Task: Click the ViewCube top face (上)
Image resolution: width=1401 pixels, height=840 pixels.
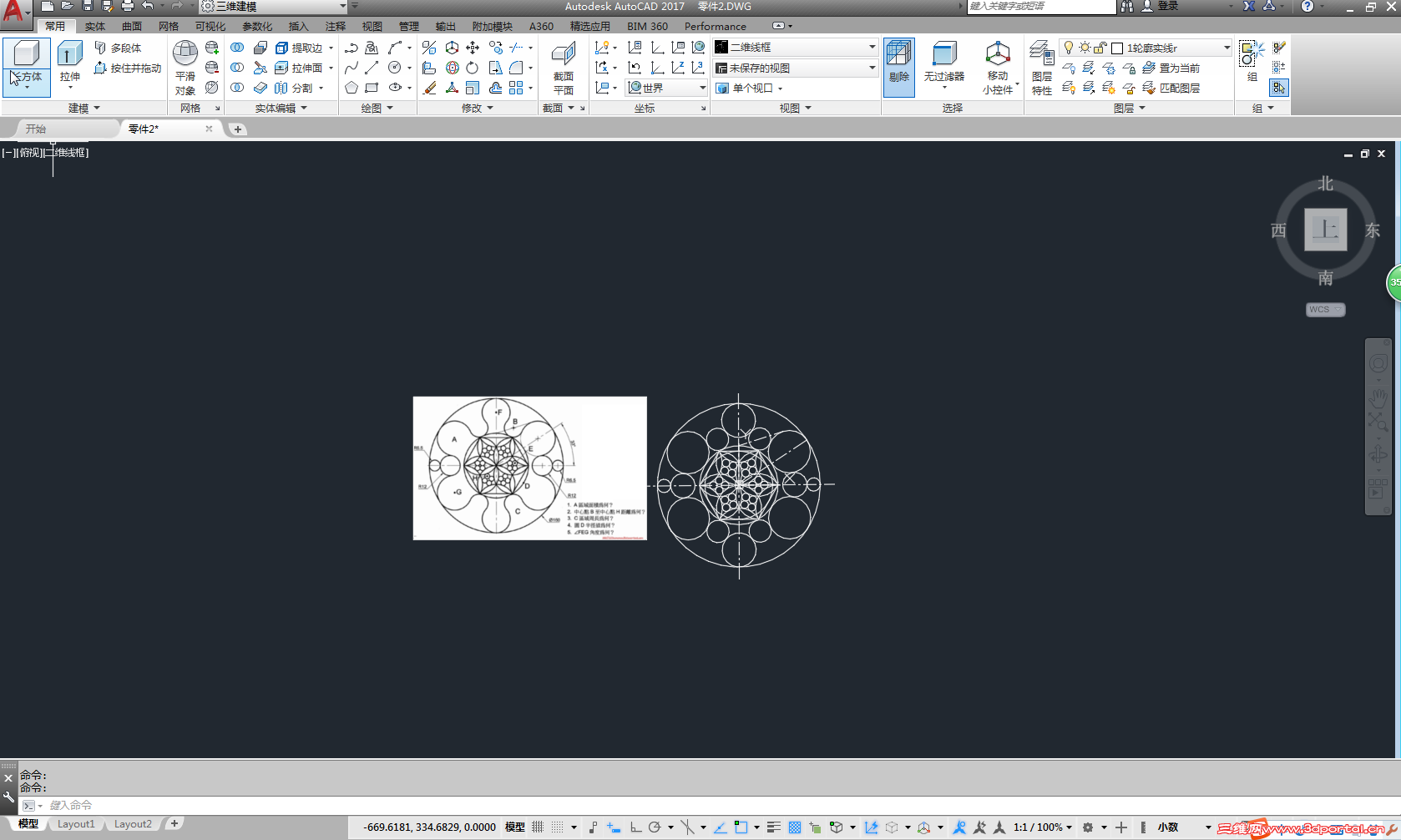Action: 1326,230
